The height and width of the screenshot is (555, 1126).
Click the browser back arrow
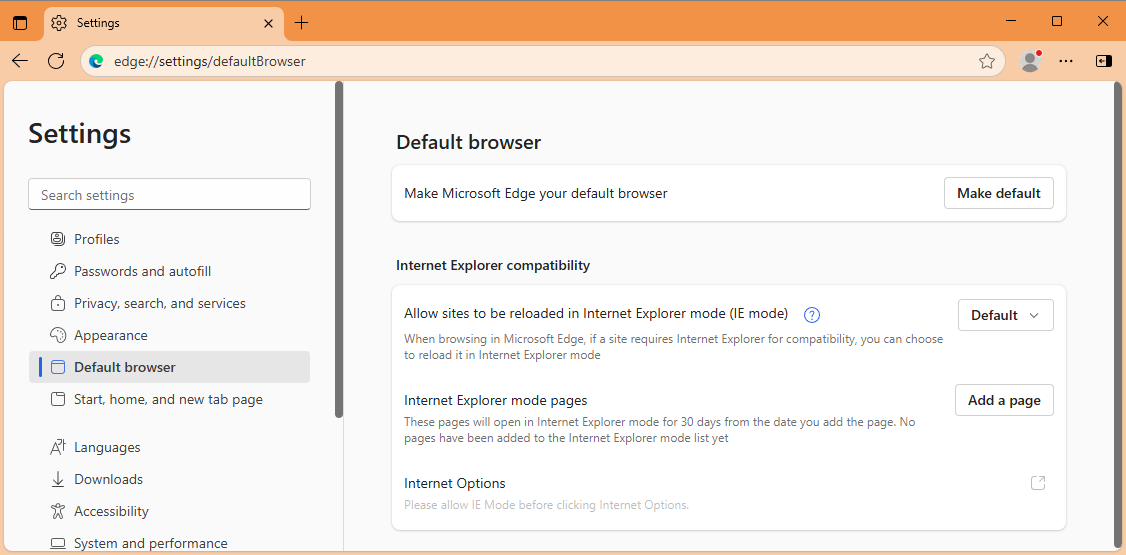20,61
